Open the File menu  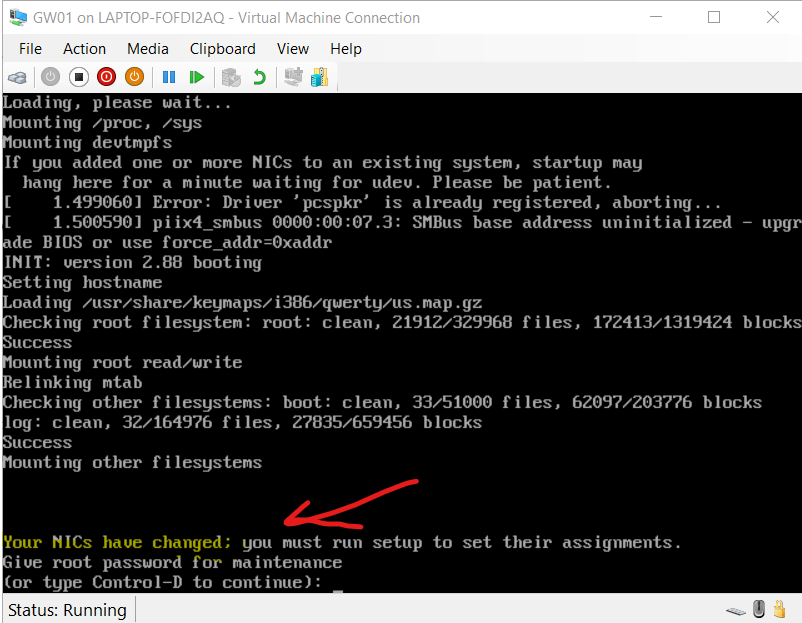pyautogui.click(x=30, y=49)
